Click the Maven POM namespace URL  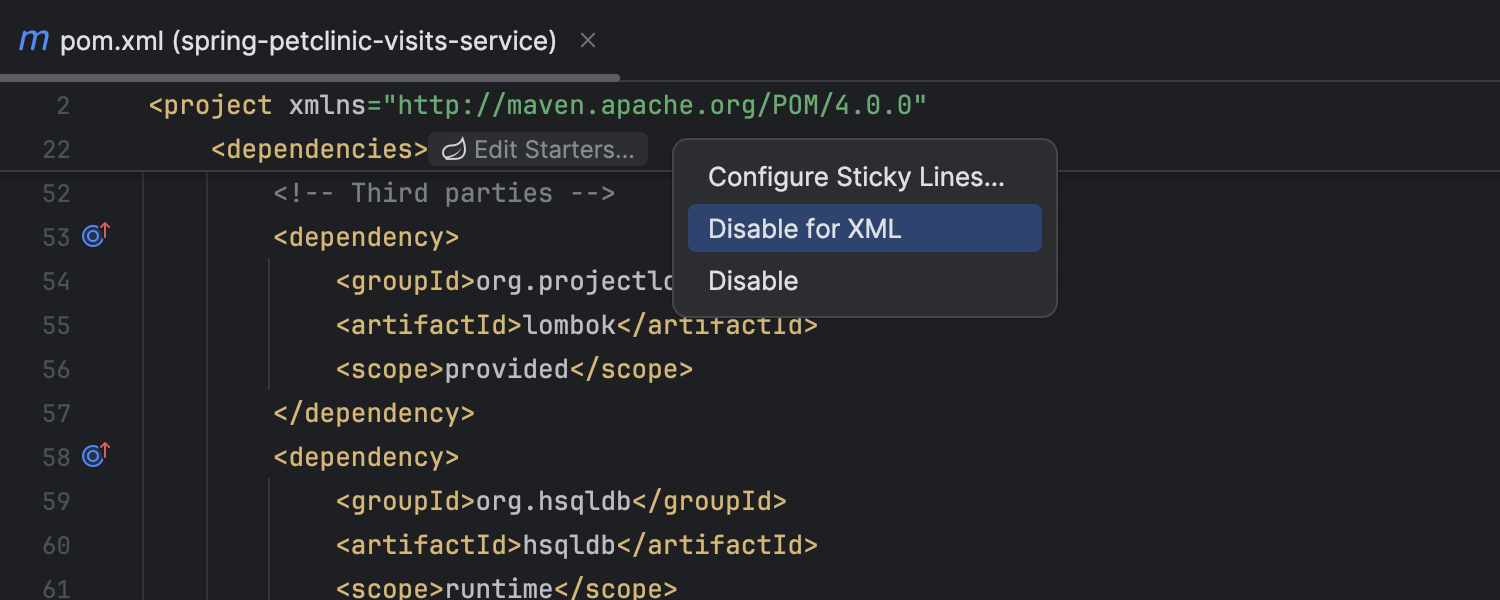(656, 105)
